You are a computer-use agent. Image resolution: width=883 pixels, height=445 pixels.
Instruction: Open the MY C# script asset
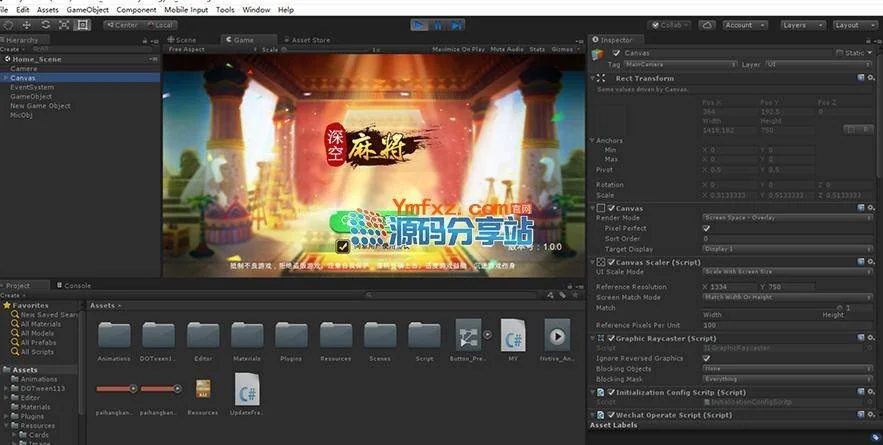click(513, 335)
